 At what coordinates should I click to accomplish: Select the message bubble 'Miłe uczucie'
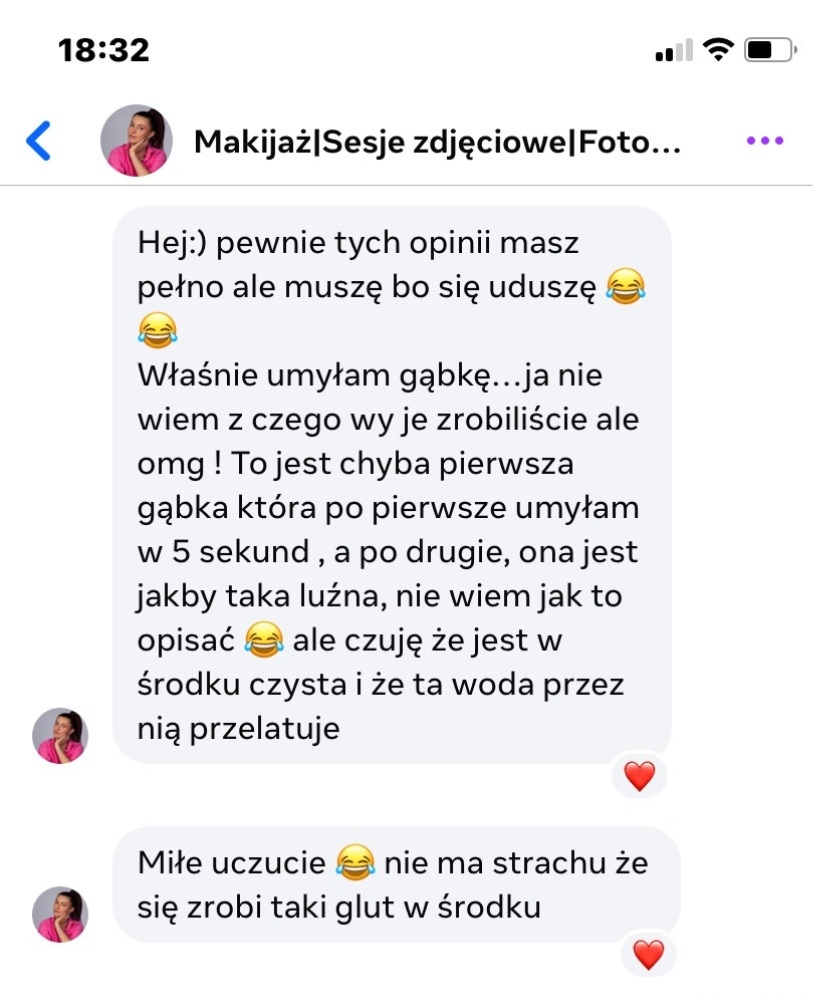pos(396,885)
